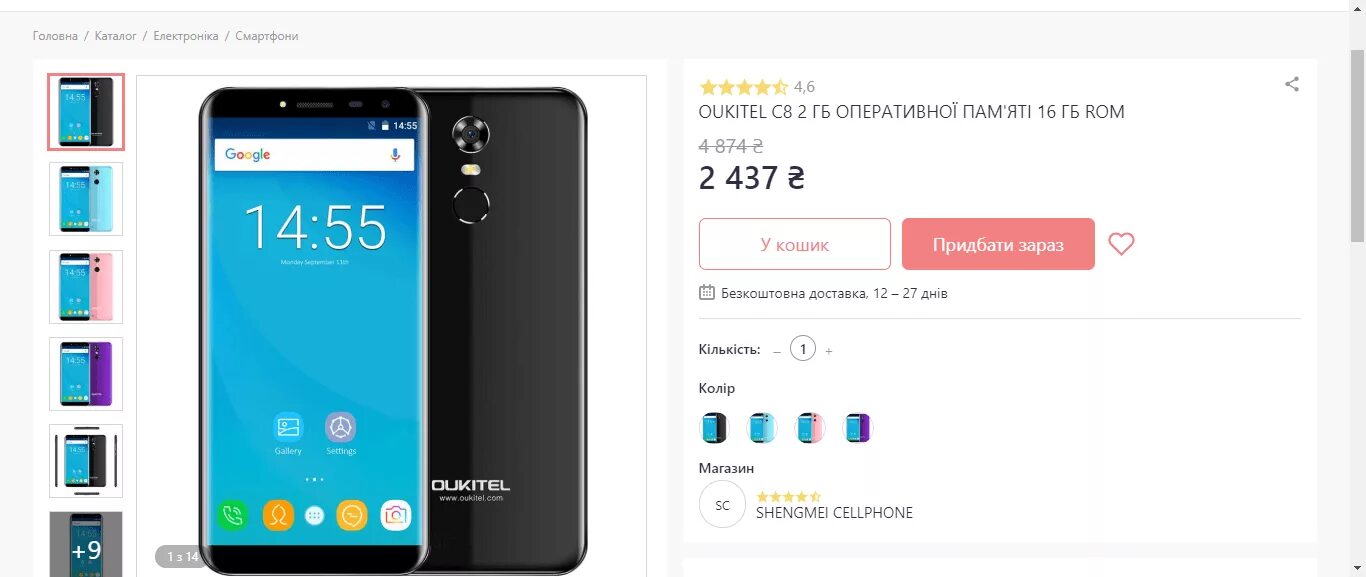Select the blue color option
Screen dimensions: 1366x577
pyautogui.click(x=762, y=428)
